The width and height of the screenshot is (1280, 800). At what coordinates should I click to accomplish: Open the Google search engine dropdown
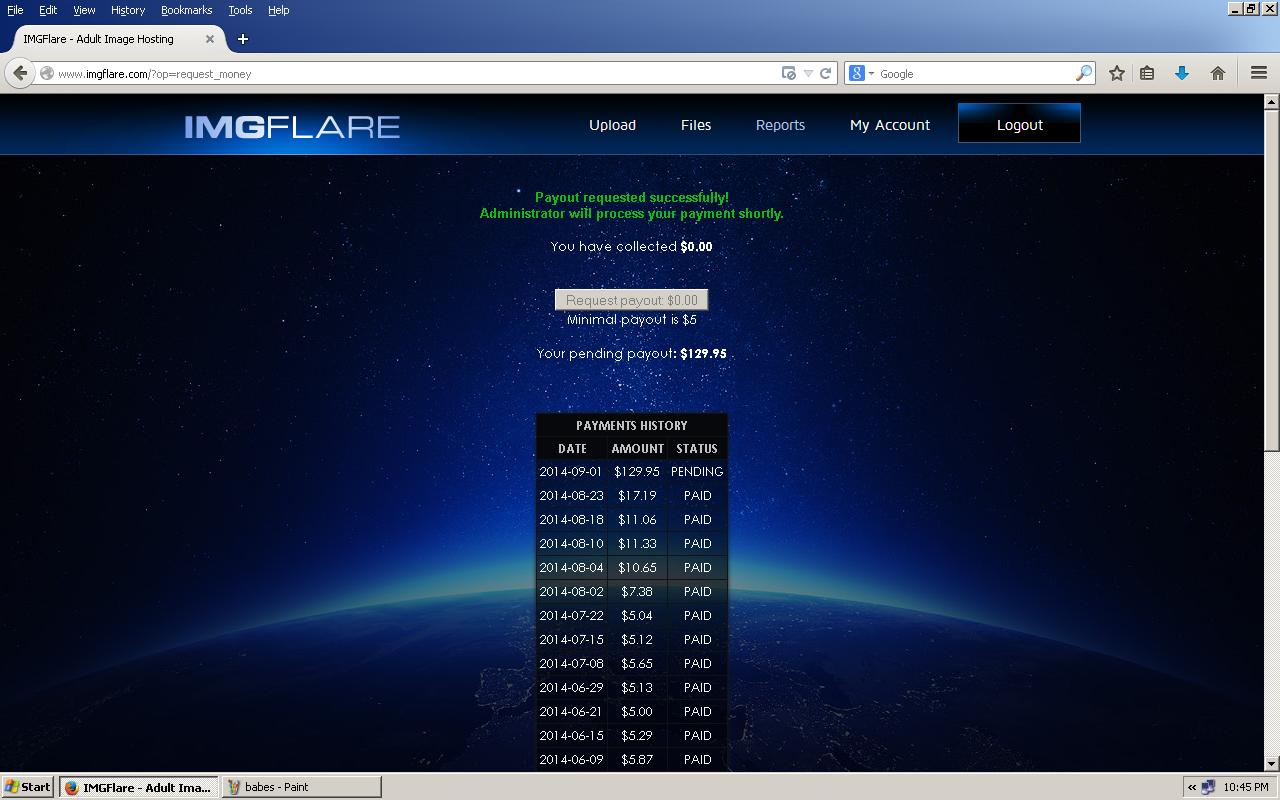tap(861, 73)
